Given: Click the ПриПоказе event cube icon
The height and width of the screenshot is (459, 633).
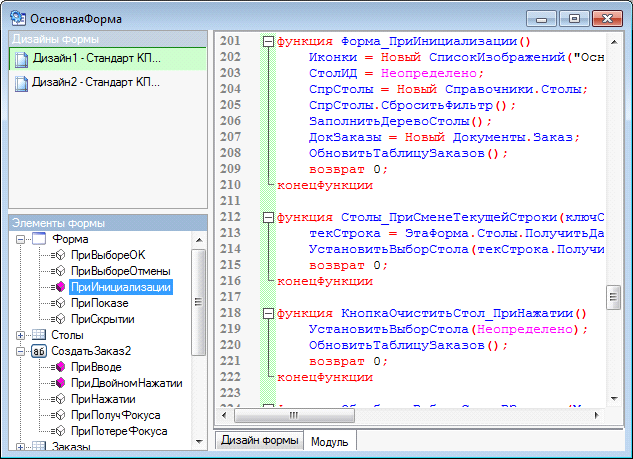Looking at the screenshot, I should (x=60, y=303).
